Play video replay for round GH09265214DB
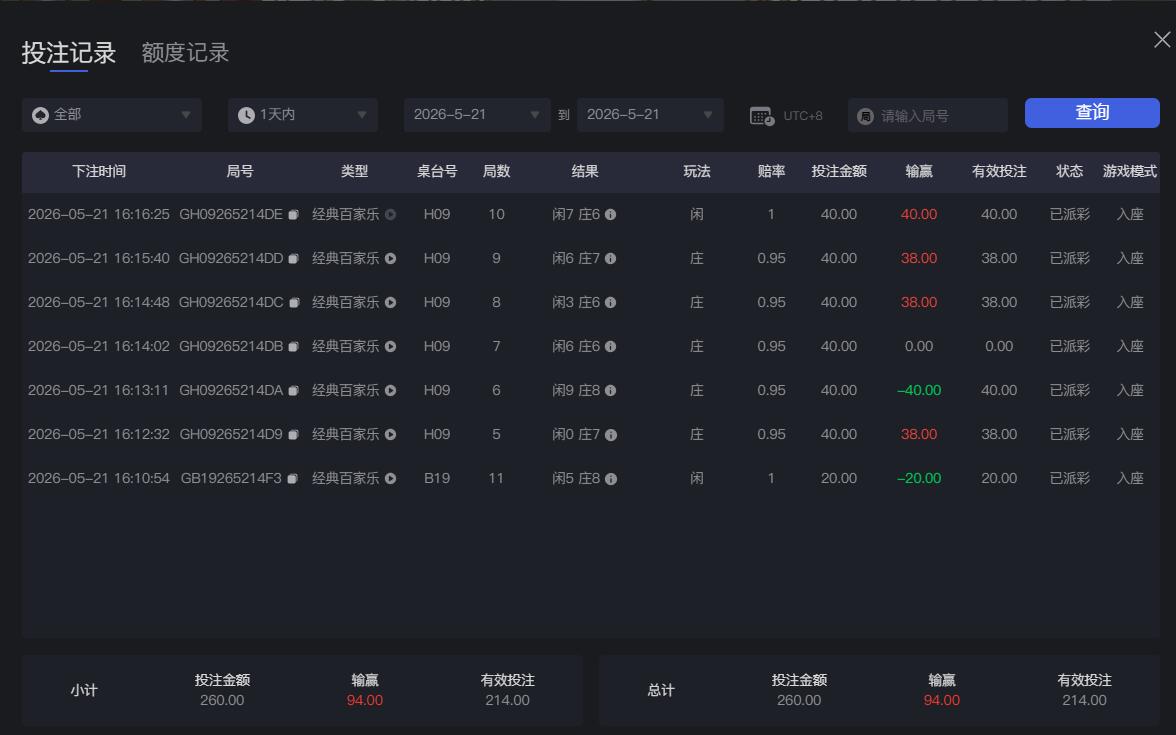Image resolution: width=1176 pixels, height=735 pixels. tap(391, 346)
